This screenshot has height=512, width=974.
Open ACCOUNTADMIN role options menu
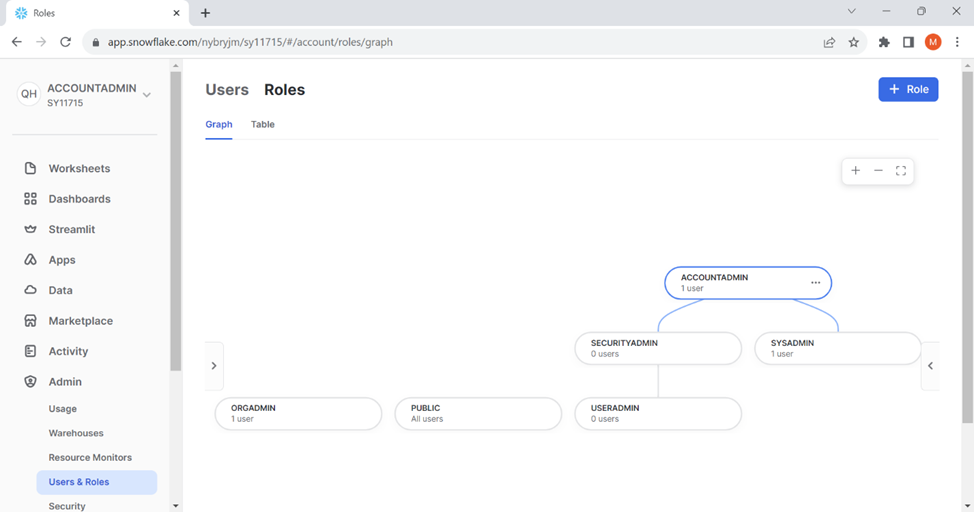coord(815,283)
